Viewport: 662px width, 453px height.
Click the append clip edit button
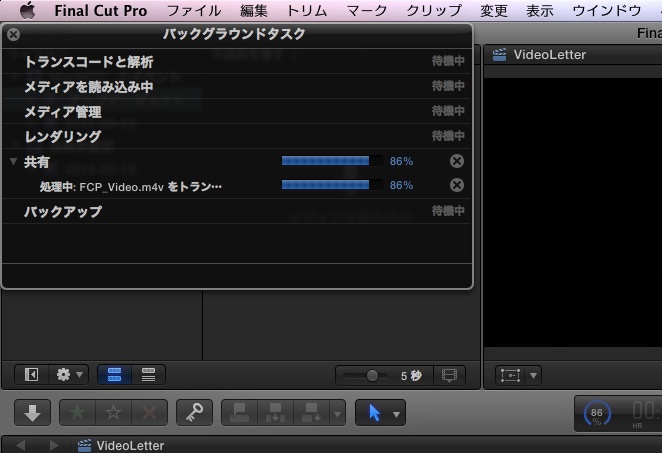311,412
